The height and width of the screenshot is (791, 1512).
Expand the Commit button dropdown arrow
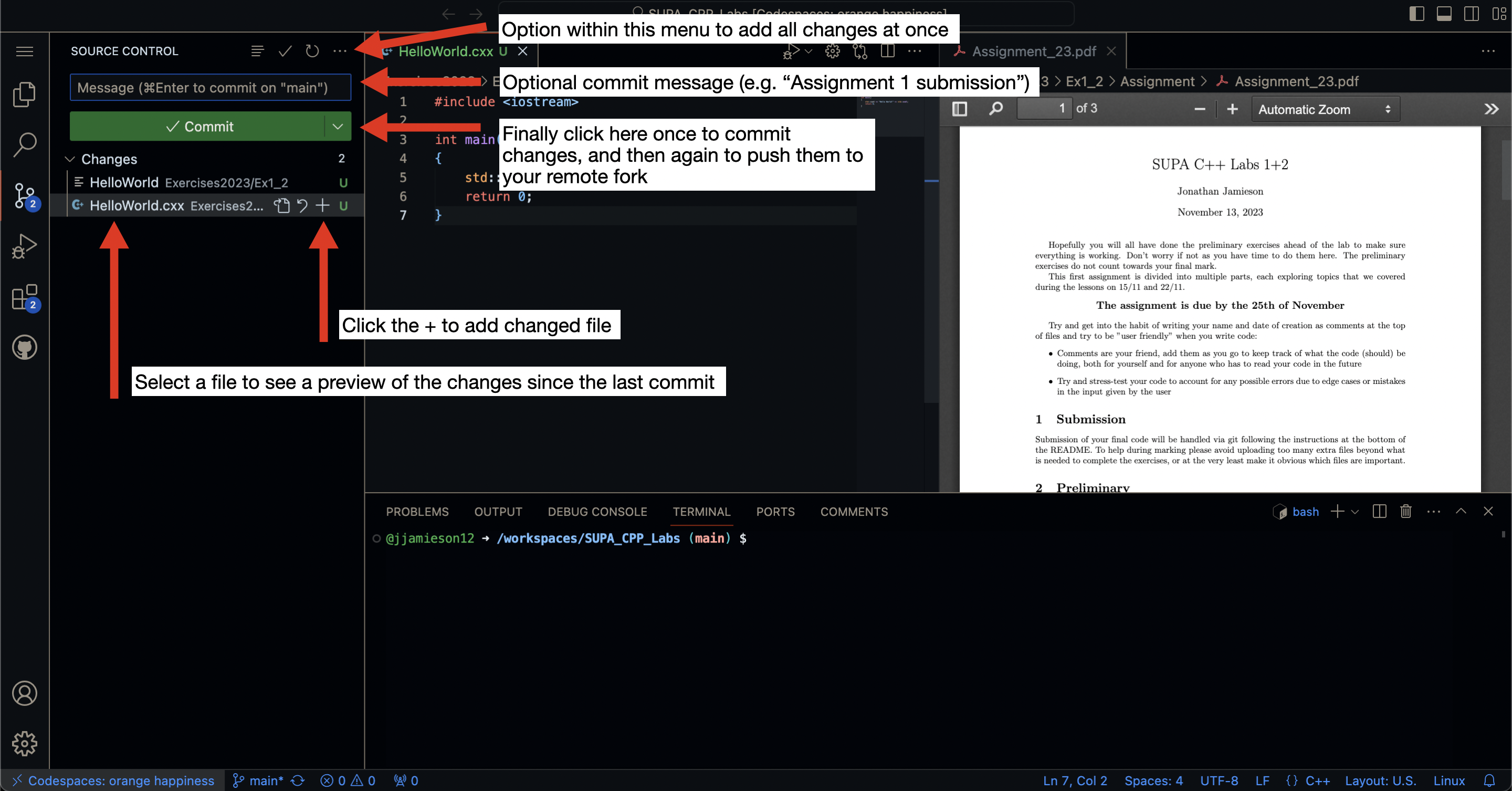click(x=339, y=126)
